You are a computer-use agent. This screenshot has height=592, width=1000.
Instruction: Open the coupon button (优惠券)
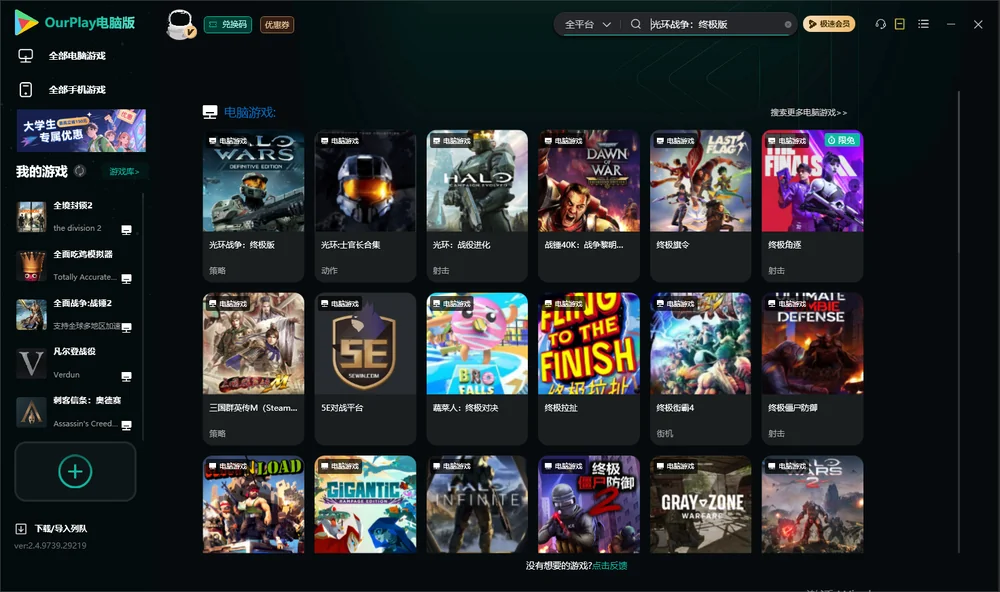click(x=277, y=24)
